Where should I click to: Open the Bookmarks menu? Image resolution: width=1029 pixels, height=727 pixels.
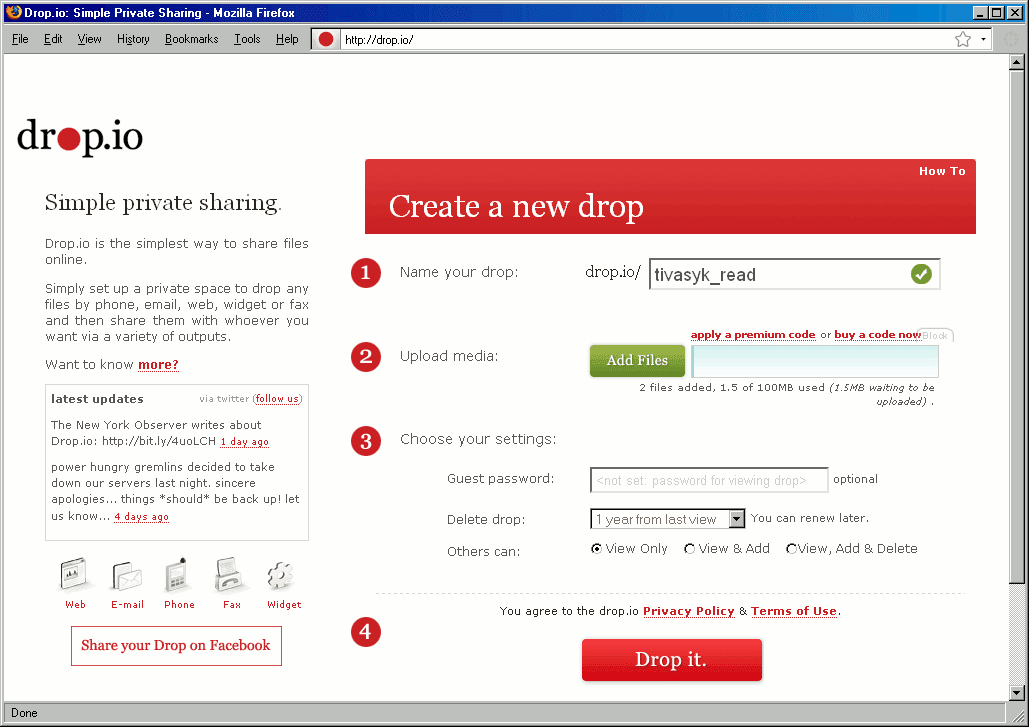192,39
